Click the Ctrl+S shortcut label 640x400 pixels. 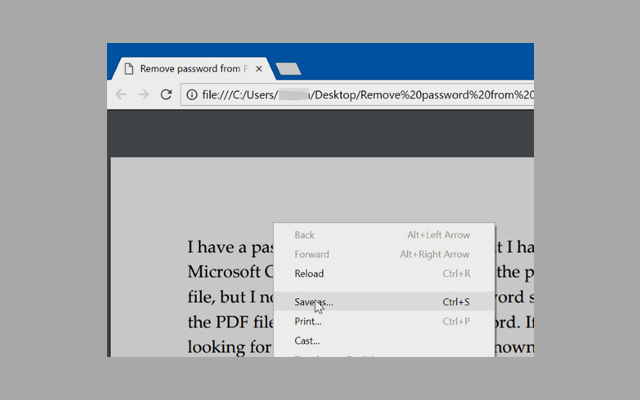[456, 301]
